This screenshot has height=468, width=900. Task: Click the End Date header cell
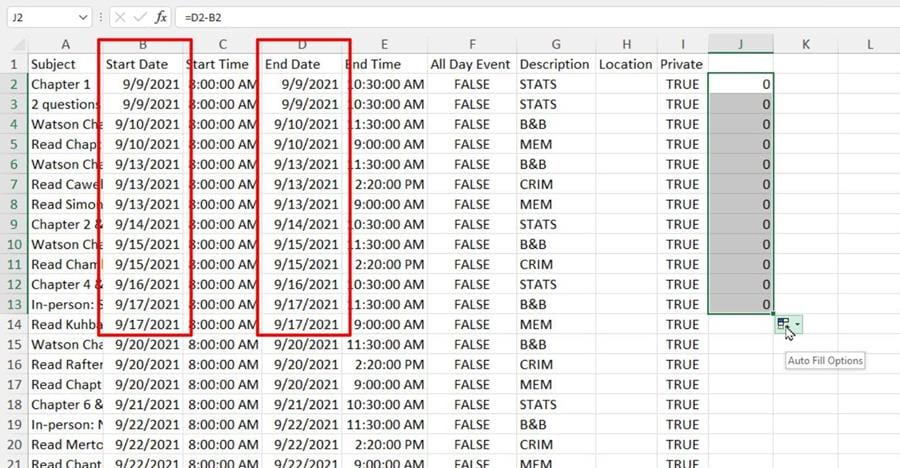pyautogui.click(x=302, y=64)
